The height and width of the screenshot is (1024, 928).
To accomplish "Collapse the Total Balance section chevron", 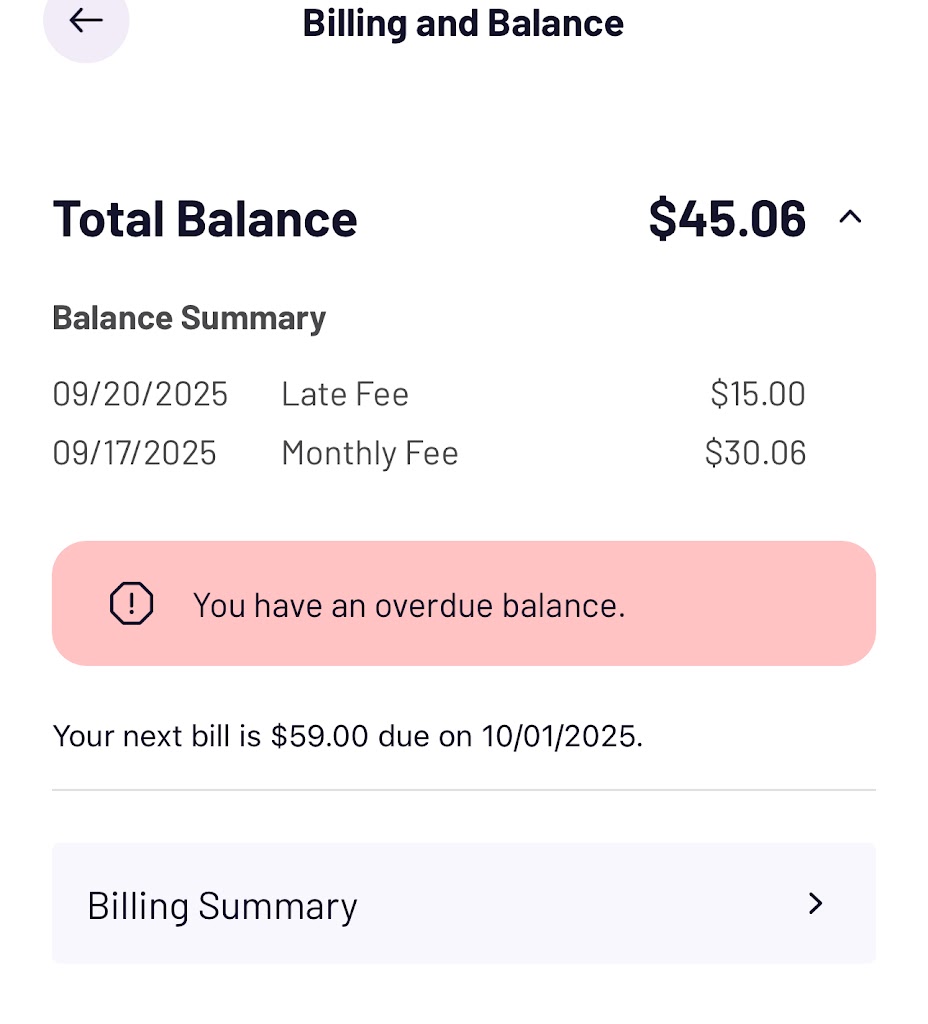I will point(850,217).
